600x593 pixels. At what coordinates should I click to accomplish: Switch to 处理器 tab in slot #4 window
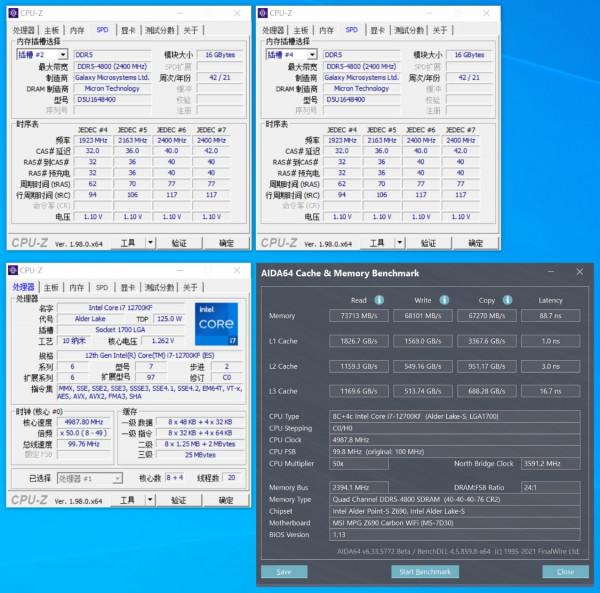pos(272,30)
